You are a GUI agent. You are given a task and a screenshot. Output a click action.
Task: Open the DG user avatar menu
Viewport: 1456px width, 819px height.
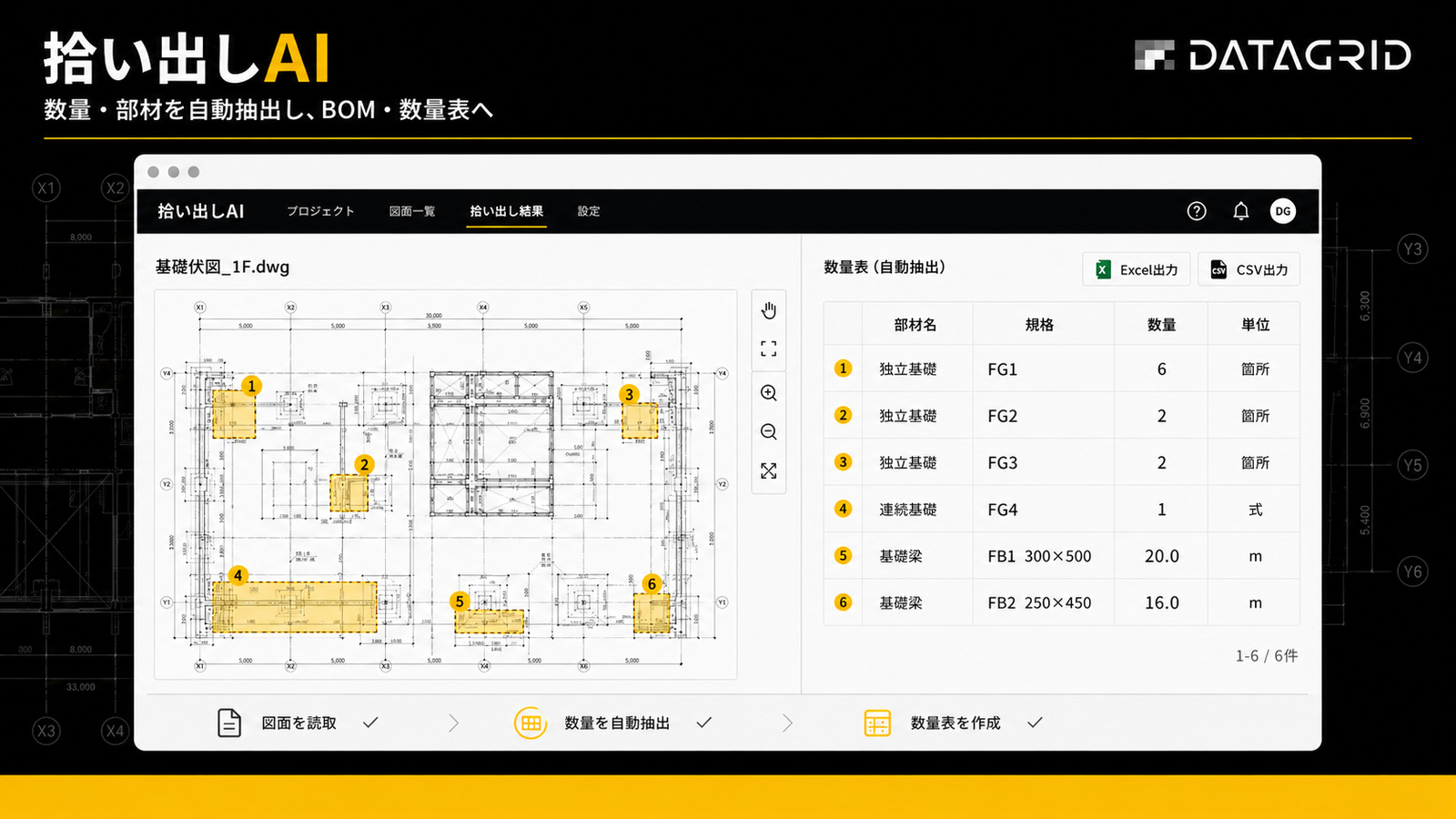click(x=1283, y=211)
